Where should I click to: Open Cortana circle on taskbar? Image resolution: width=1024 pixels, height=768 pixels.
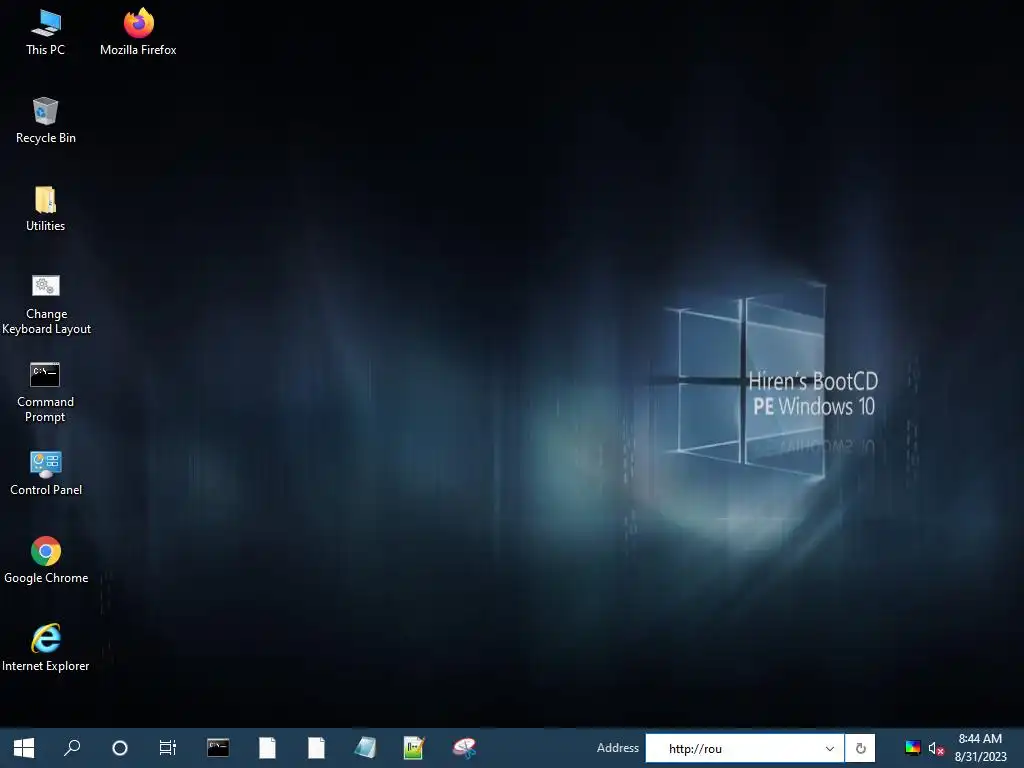click(x=120, y=748)
